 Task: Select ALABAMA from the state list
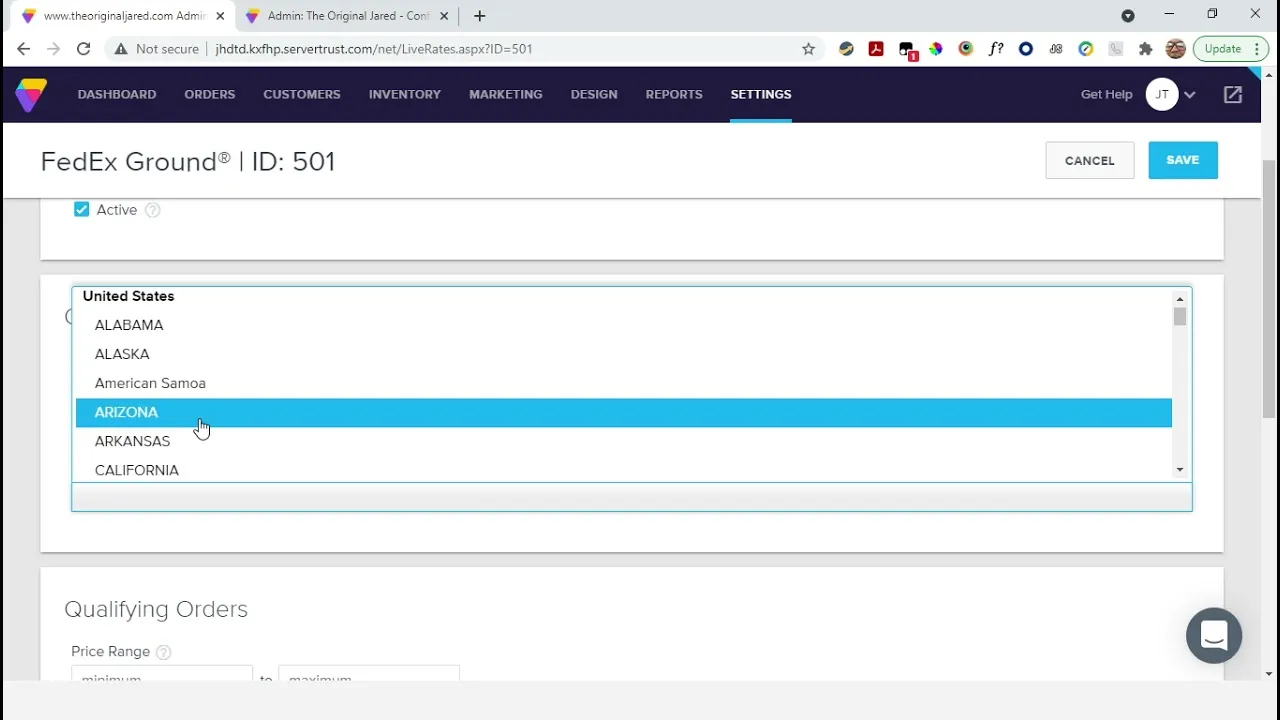pyautogui.click(x=623, y=325)
